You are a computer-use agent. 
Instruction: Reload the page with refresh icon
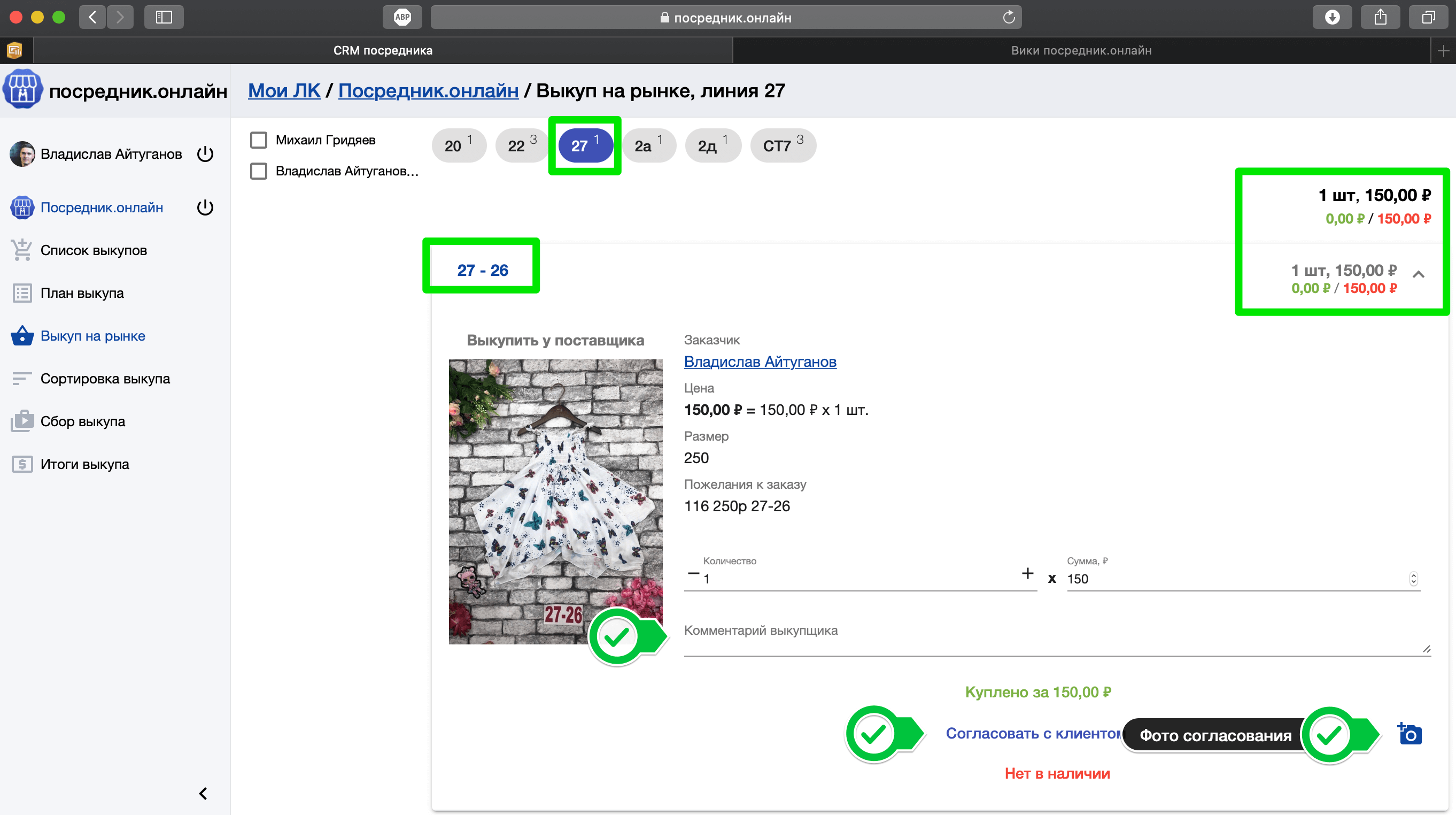1008,17
